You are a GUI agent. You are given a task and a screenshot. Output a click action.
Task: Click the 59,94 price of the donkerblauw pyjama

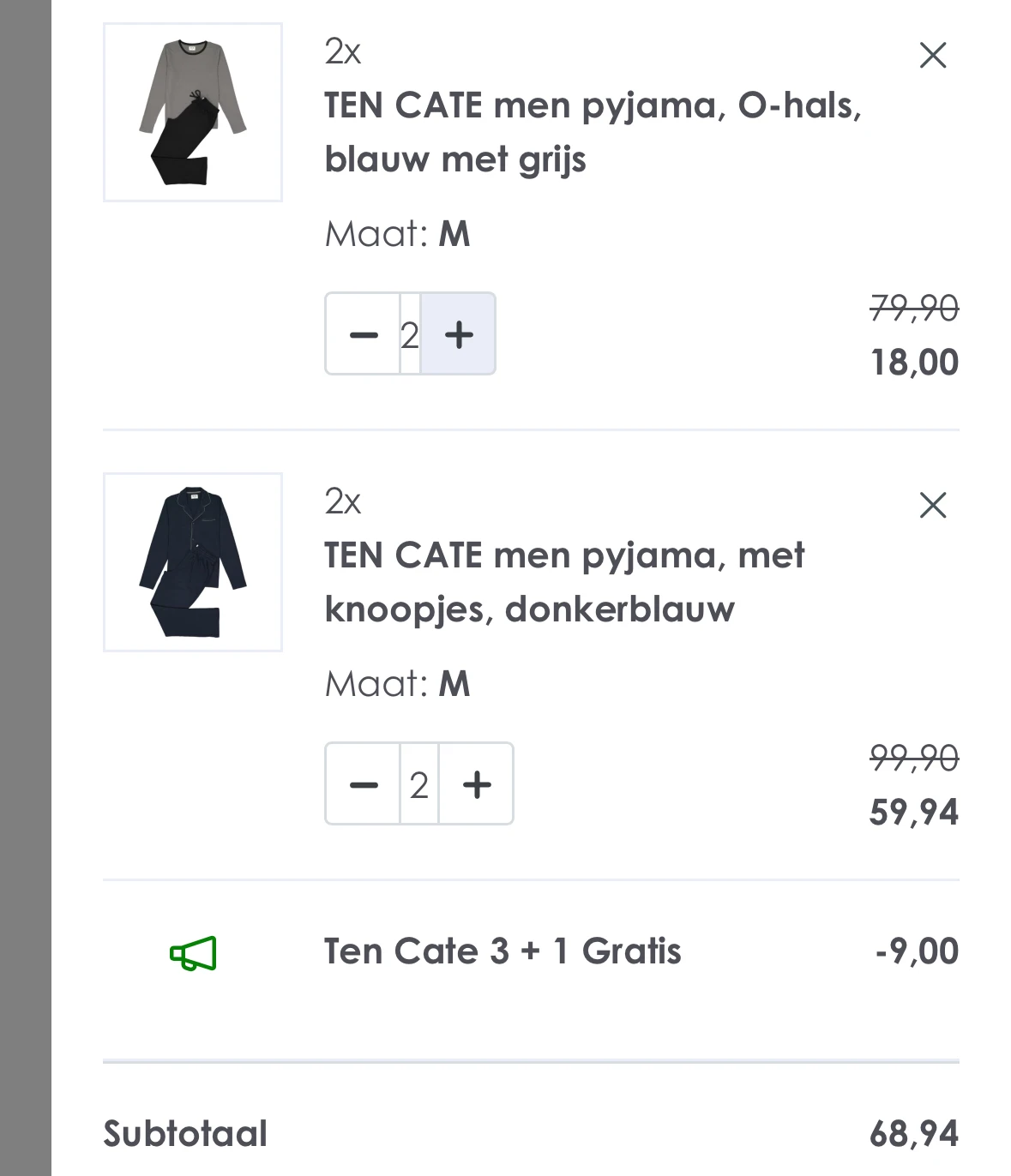[913, 812]
